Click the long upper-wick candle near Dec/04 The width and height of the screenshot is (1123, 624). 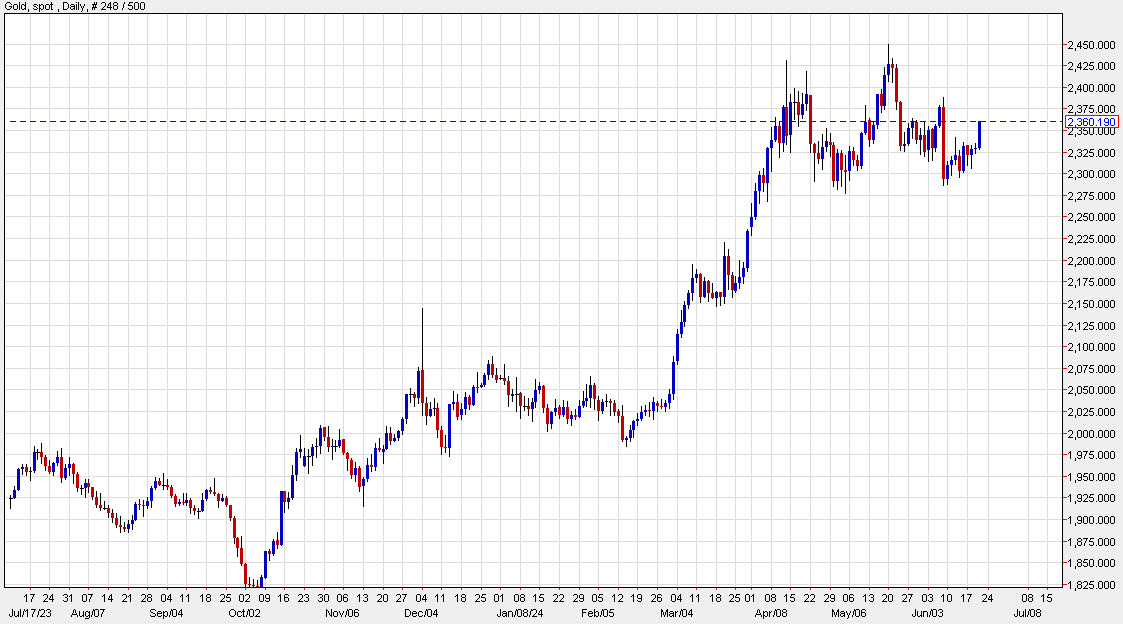click(422, 340)
